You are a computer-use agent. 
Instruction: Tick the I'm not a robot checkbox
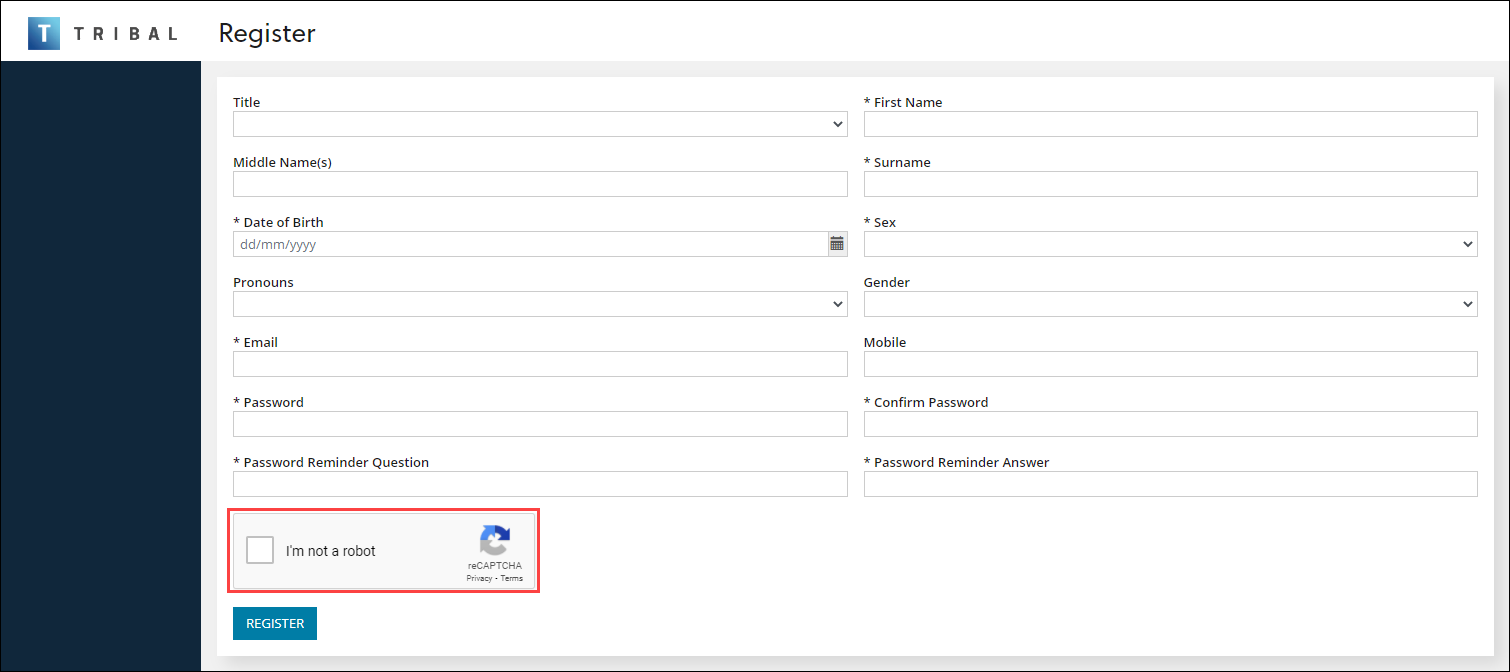[x=260, y=550]
